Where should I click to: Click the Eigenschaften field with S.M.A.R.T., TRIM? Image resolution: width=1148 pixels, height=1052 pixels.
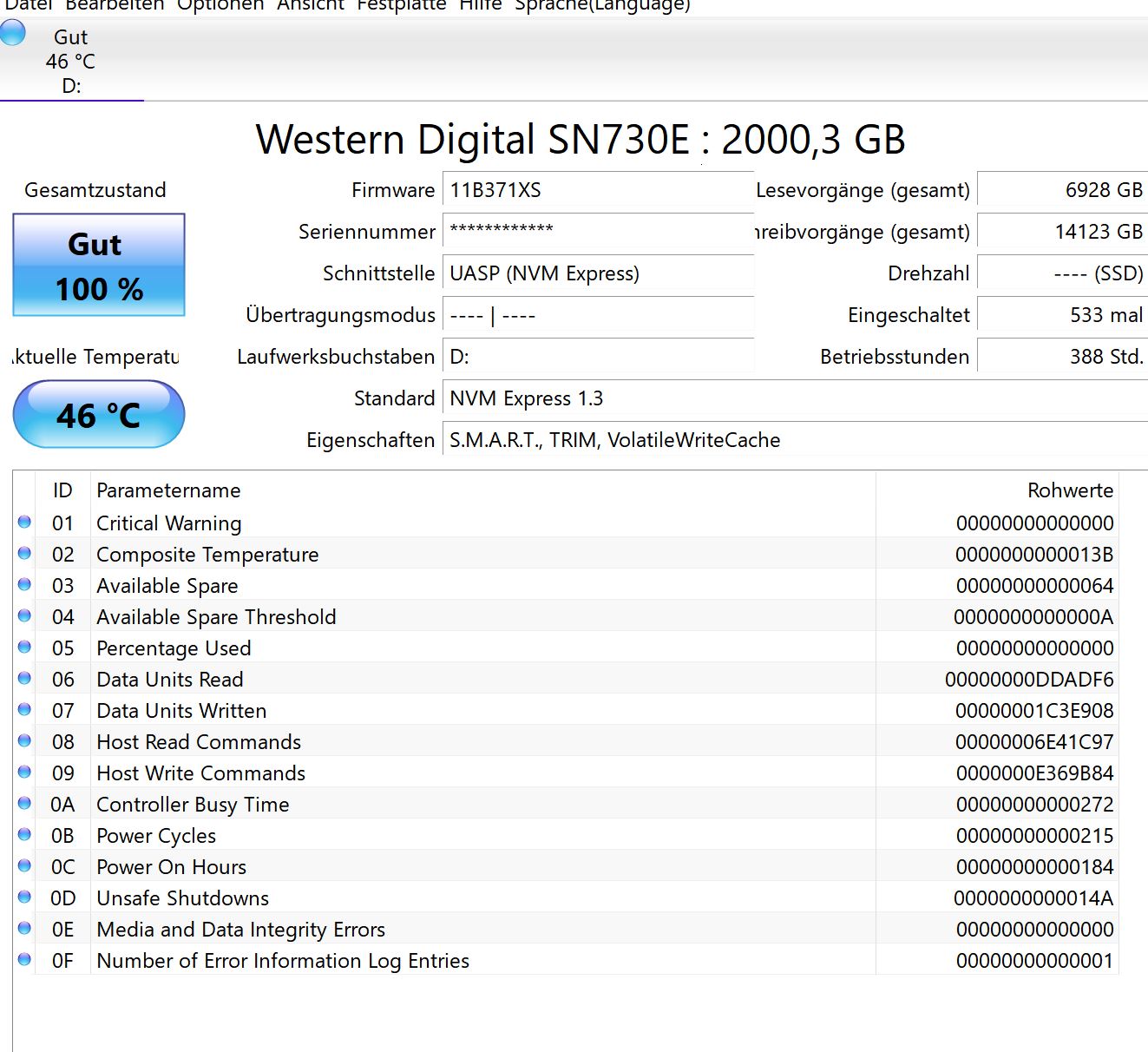pos(795,440)
